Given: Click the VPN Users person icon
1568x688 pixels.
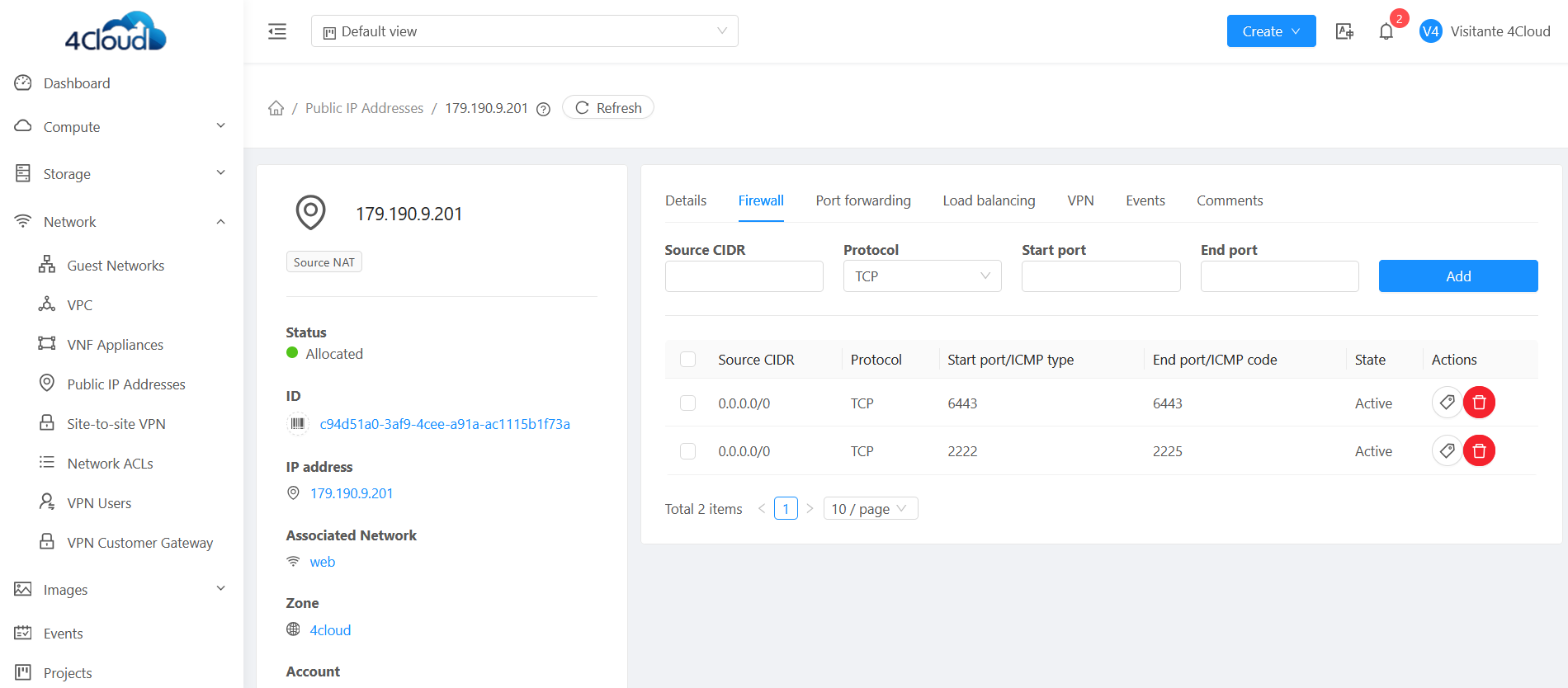Looking at the screenshot, I should (47, 502).
